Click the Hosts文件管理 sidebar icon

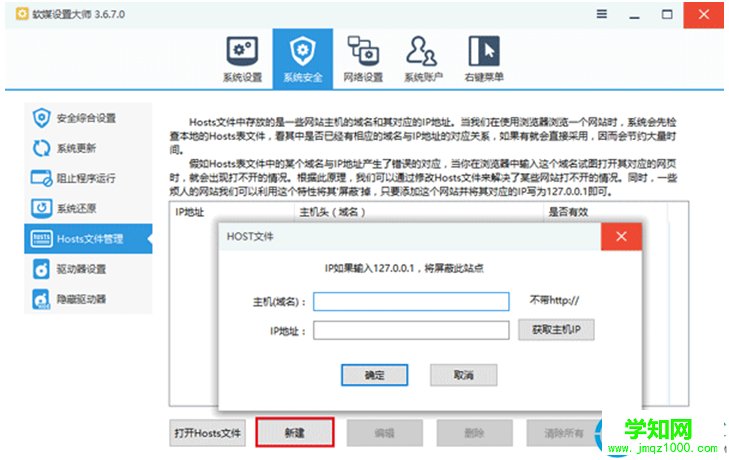(x=41, y=239)
